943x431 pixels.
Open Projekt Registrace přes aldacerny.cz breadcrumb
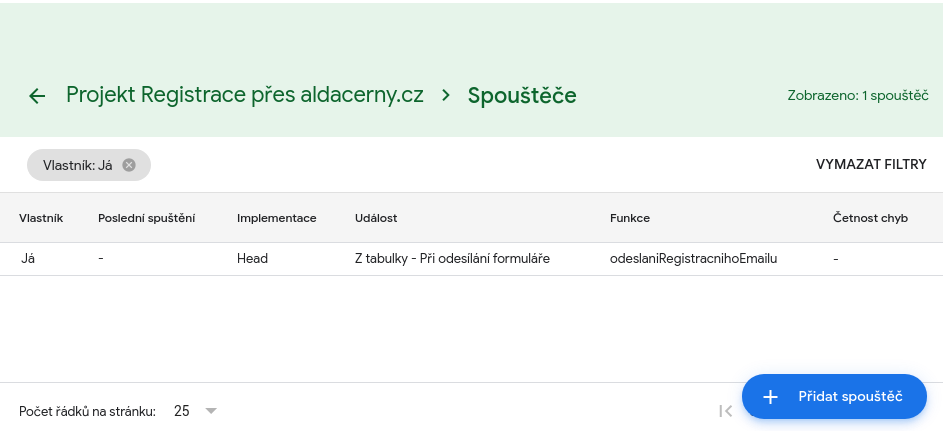click(245, 95)
